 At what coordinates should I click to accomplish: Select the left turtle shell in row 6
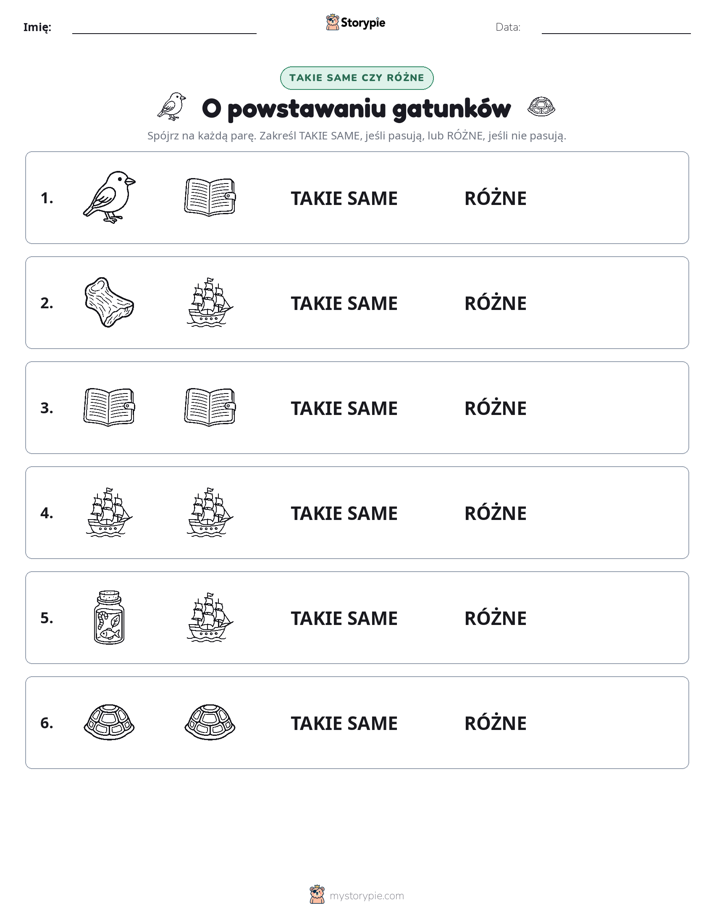pos(109,722)
